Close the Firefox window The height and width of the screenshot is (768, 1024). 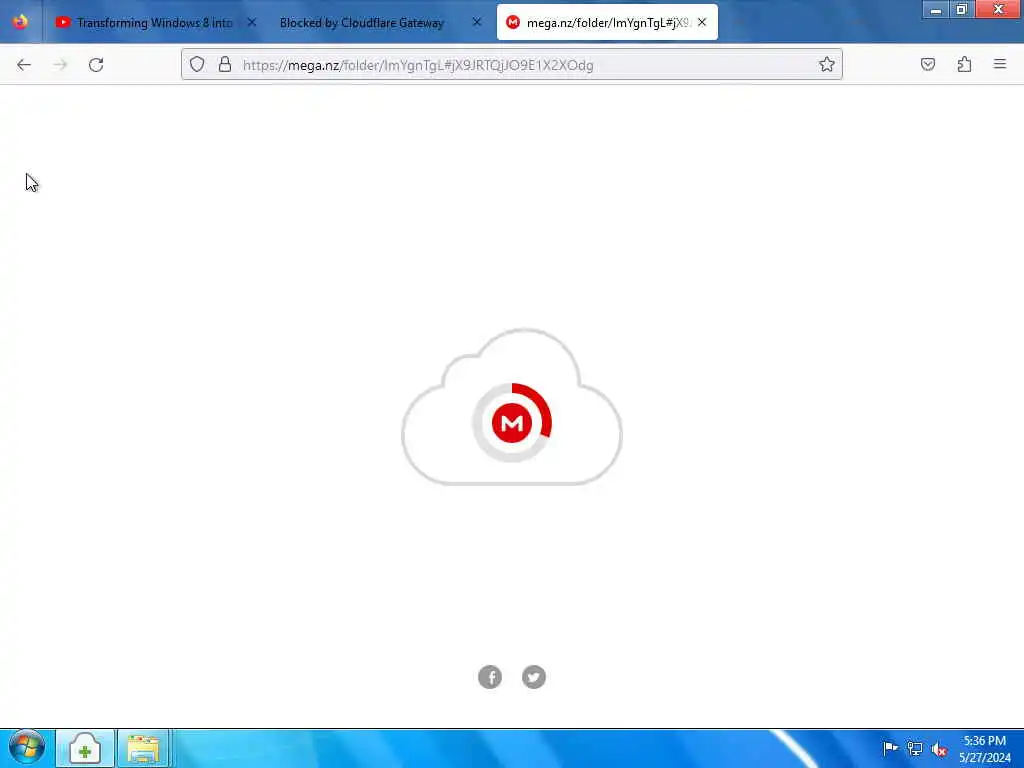pos(998,9)
